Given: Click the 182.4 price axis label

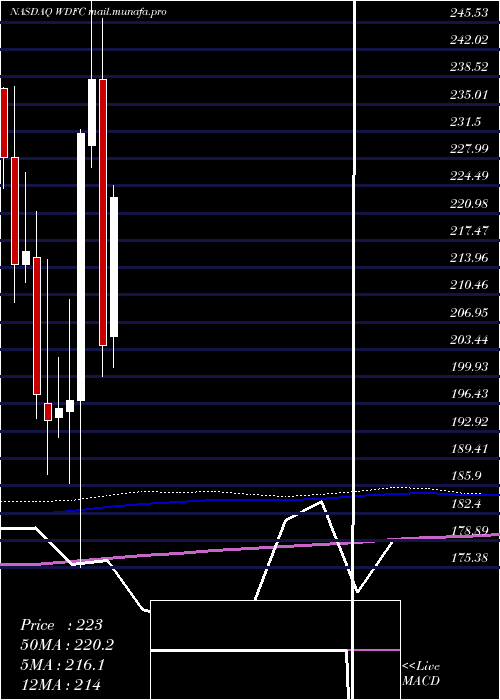Looking at the screenshot, I should point(466,504).
